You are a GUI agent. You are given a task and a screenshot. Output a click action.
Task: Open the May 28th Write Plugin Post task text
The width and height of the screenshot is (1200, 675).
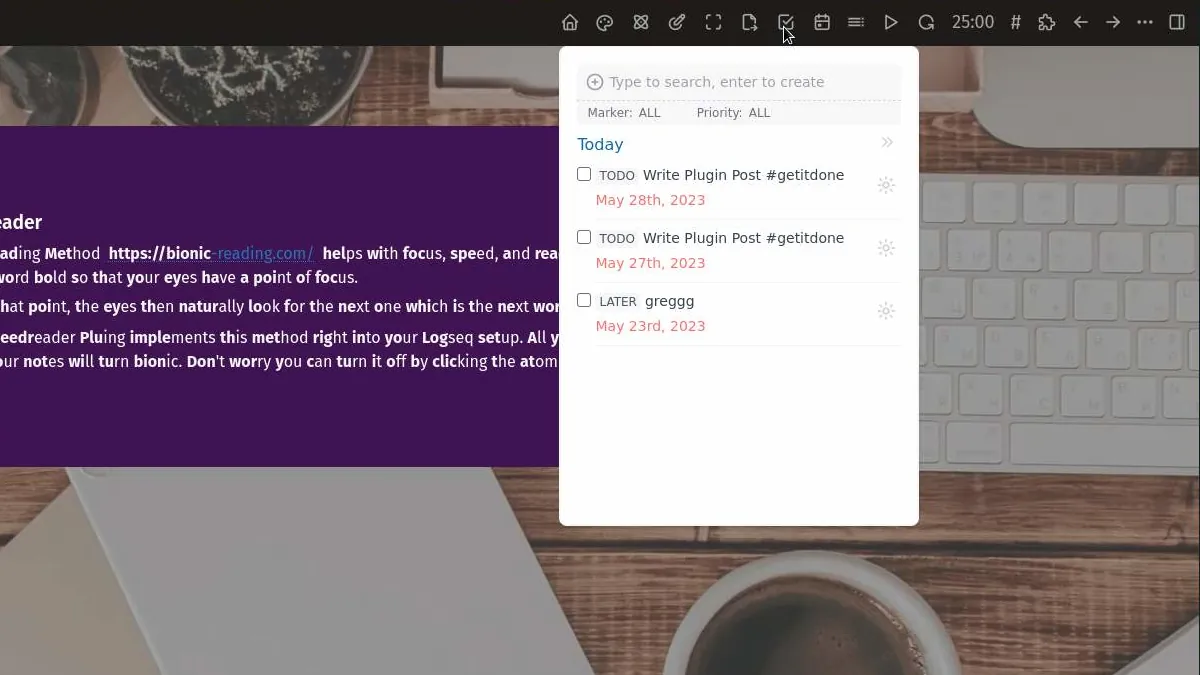click(743, 175)
